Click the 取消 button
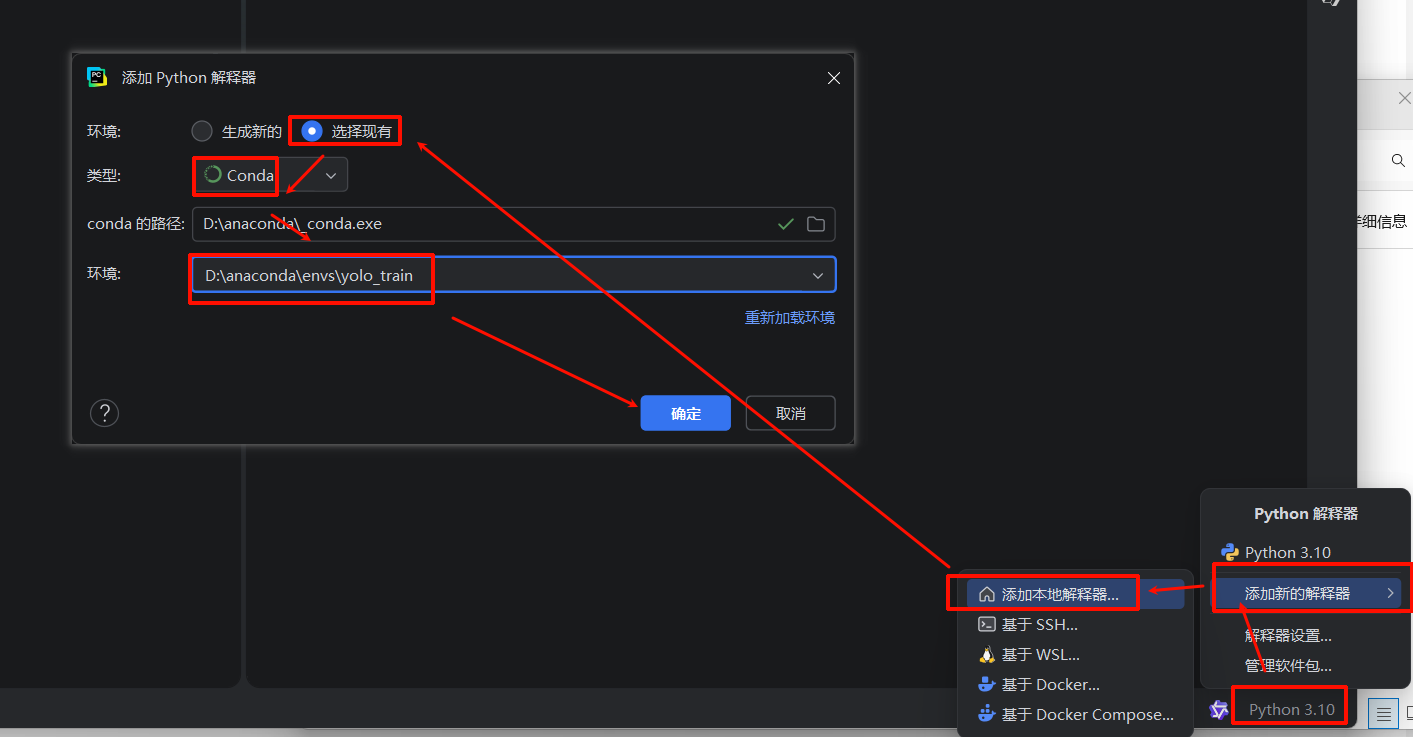 pyautogui.click(x=790, y=413)
